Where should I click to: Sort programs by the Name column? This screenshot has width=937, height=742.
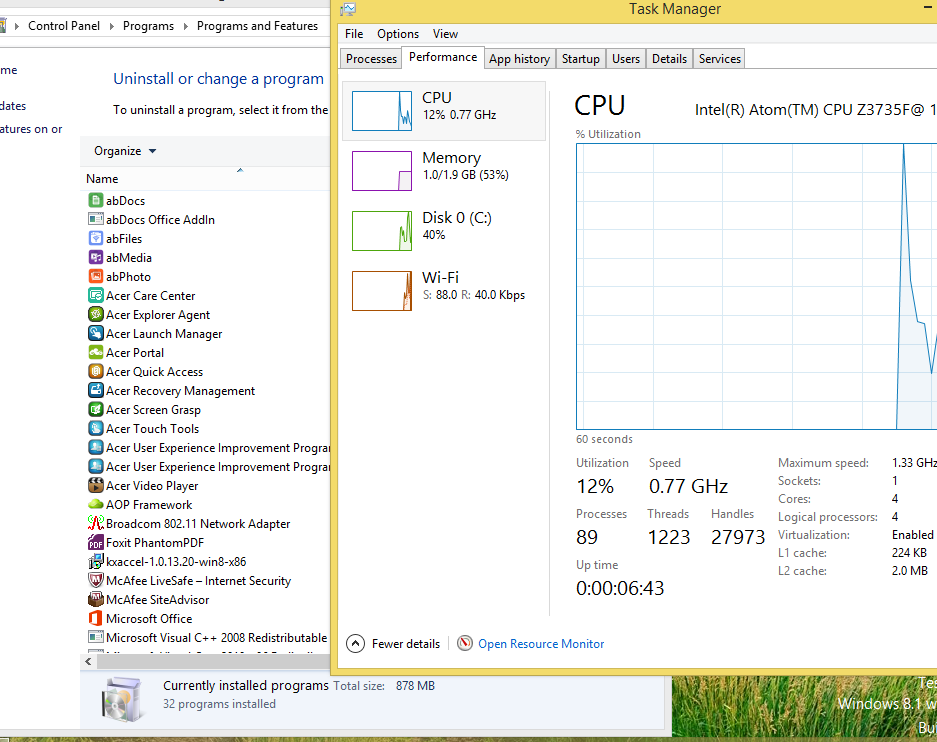pos(102,179)
